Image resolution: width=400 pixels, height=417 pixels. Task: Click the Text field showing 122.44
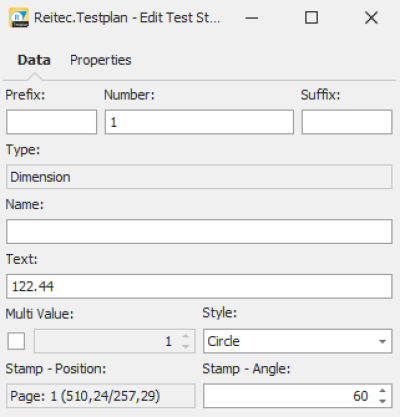199,286
